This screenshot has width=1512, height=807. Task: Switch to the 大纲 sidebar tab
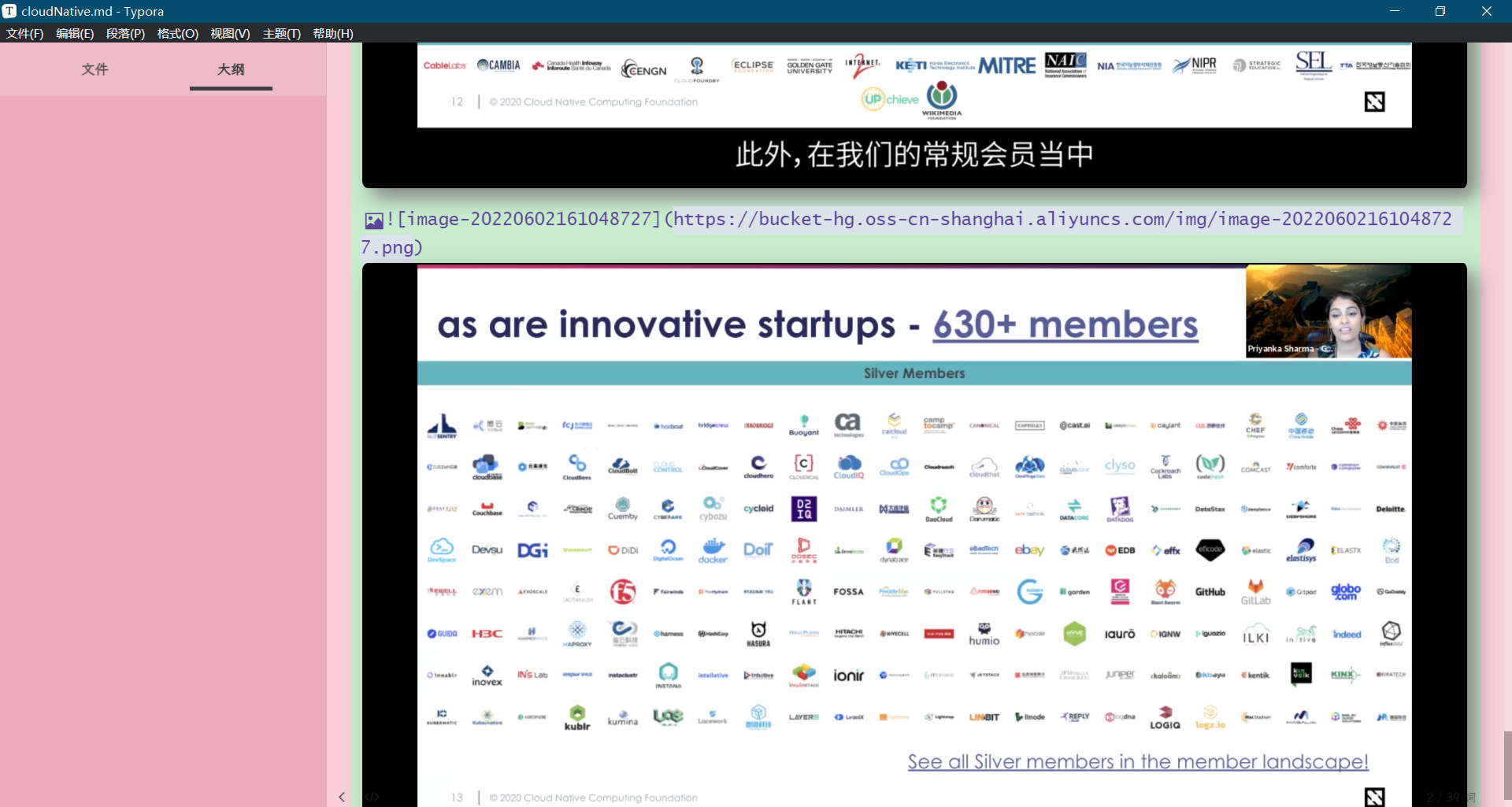pos(231,69)
